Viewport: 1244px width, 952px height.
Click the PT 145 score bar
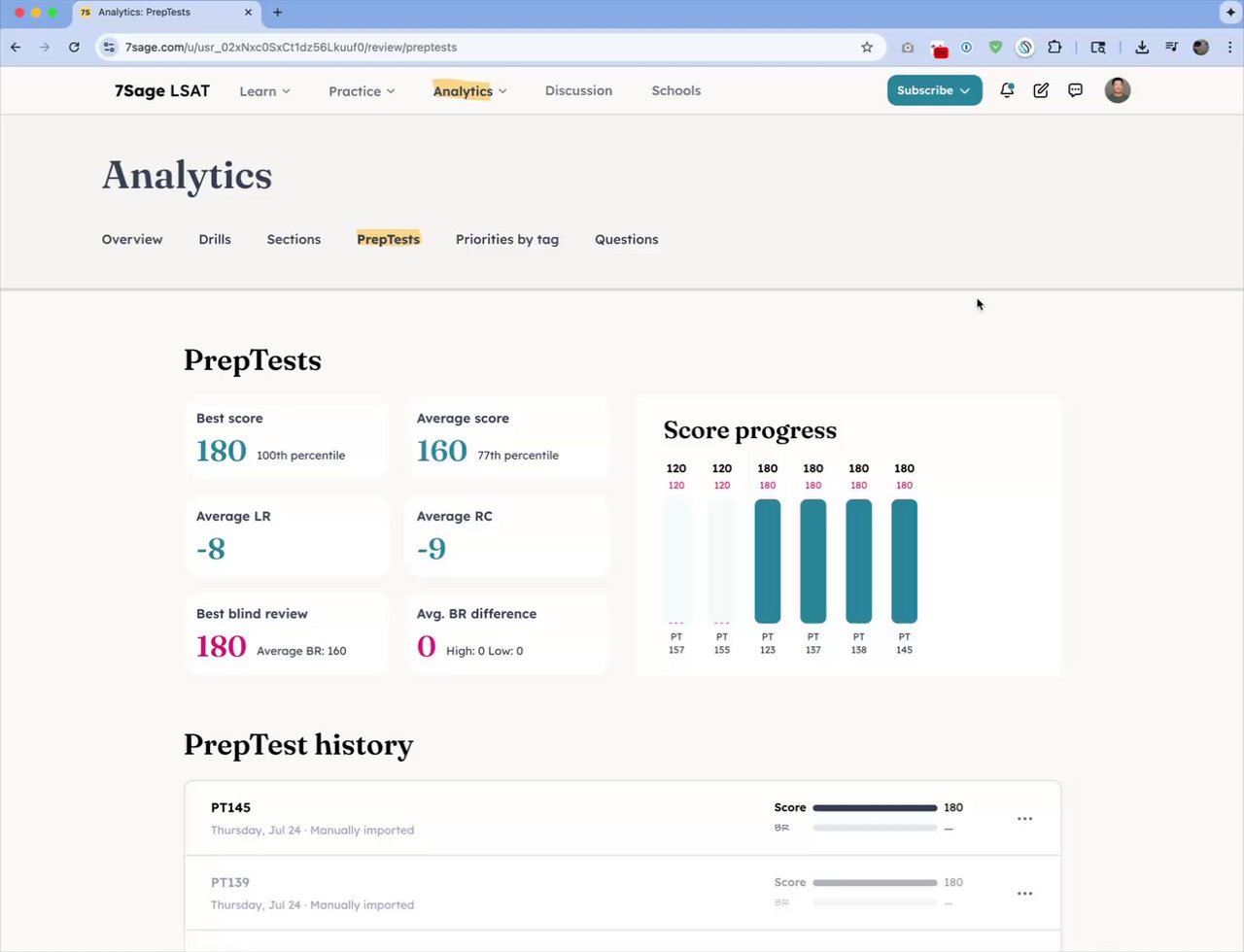coord(904,561)
